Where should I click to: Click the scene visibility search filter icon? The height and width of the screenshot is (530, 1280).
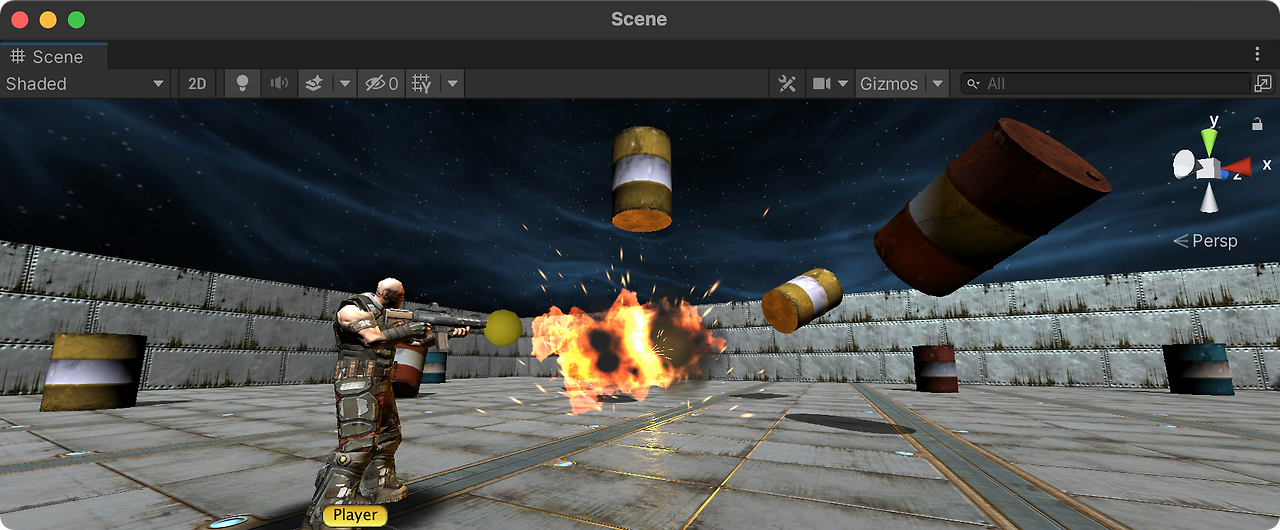tap(1263, 84)
